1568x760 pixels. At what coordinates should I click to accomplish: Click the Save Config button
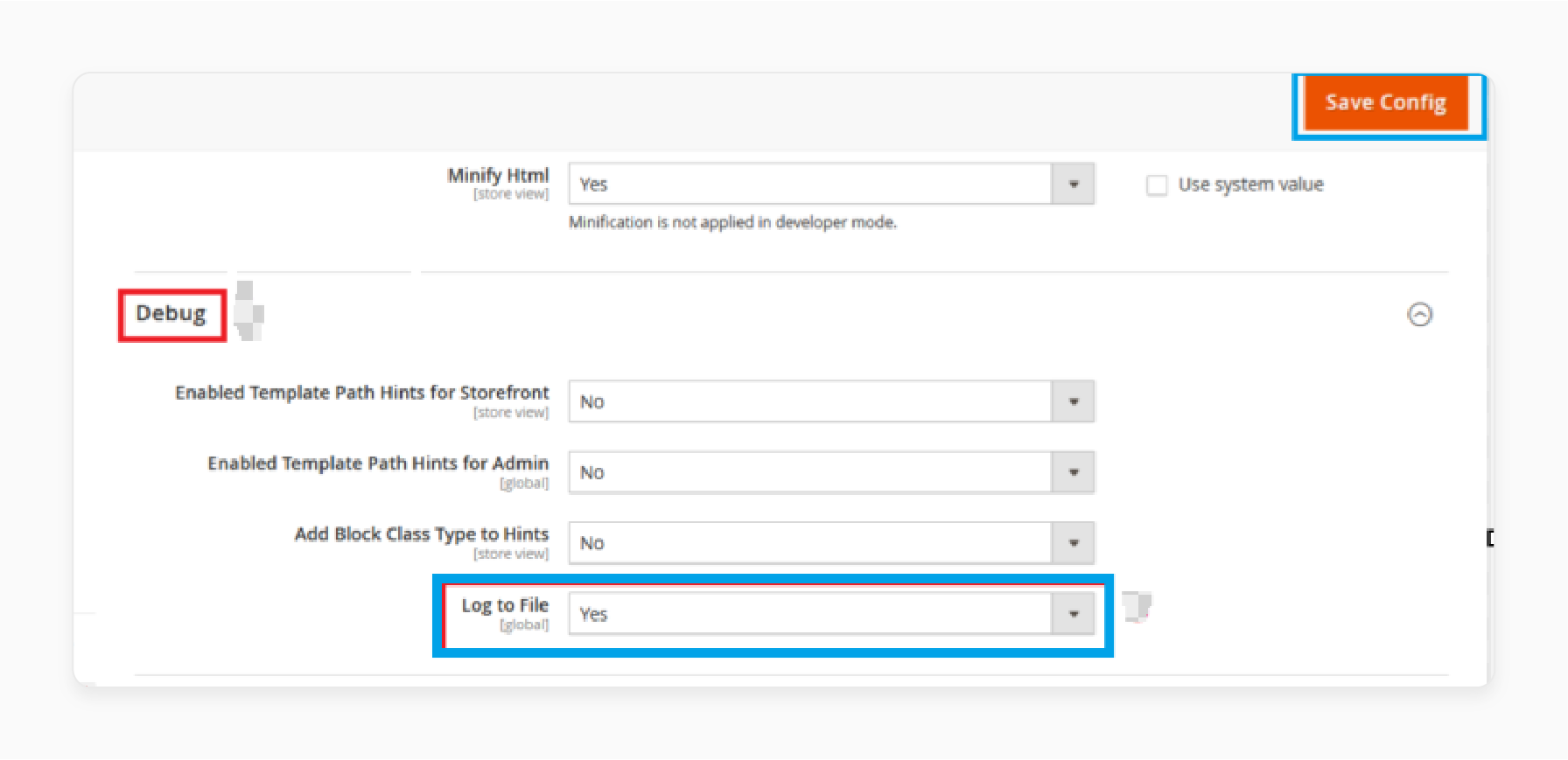[x=1386, y=103]
